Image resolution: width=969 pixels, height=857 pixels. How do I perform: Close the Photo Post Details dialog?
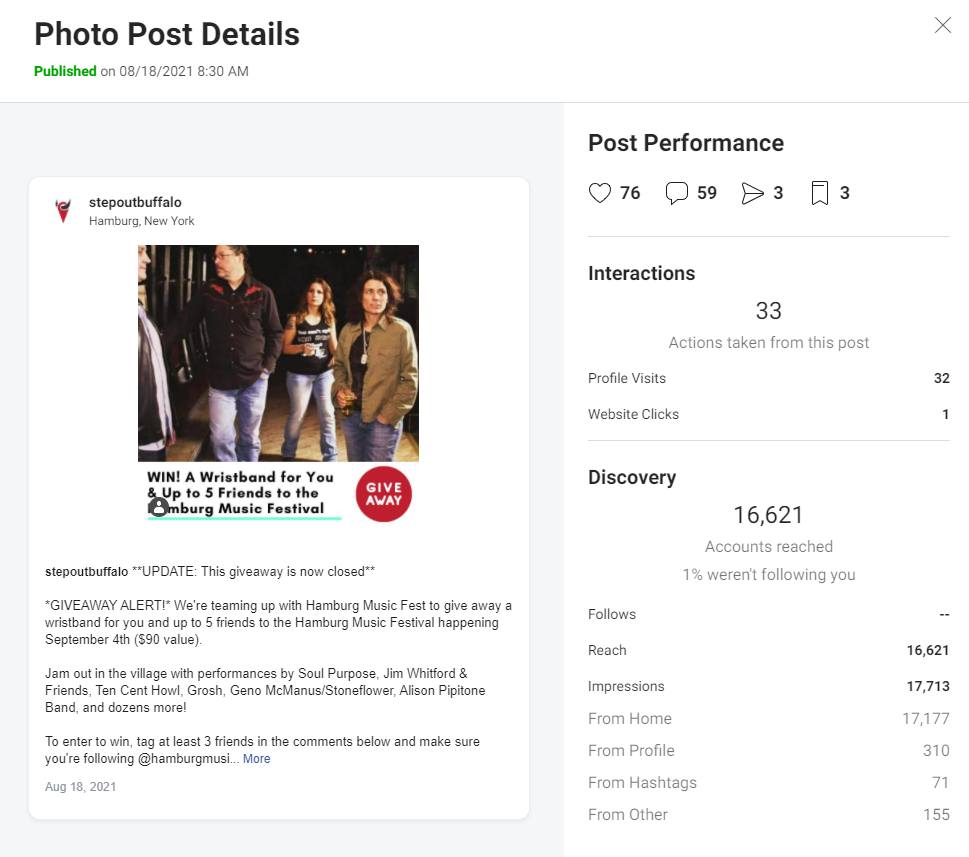(942, 25)
